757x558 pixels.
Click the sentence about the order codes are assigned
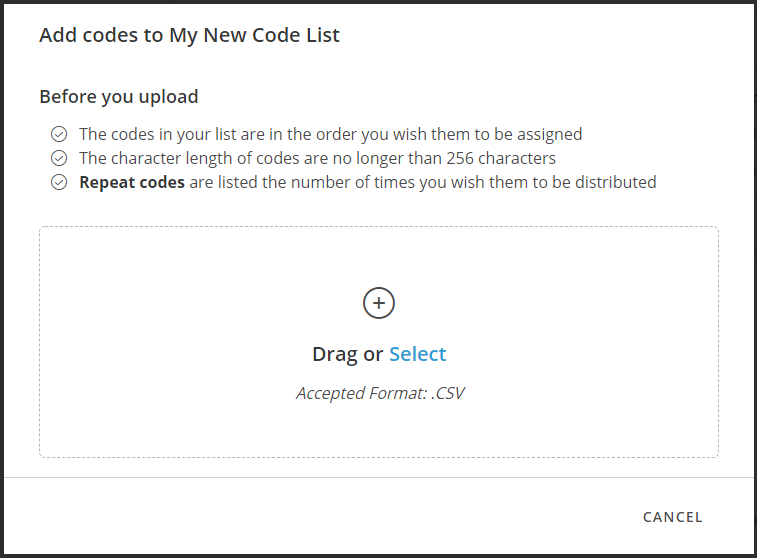[x=331, y=134]
